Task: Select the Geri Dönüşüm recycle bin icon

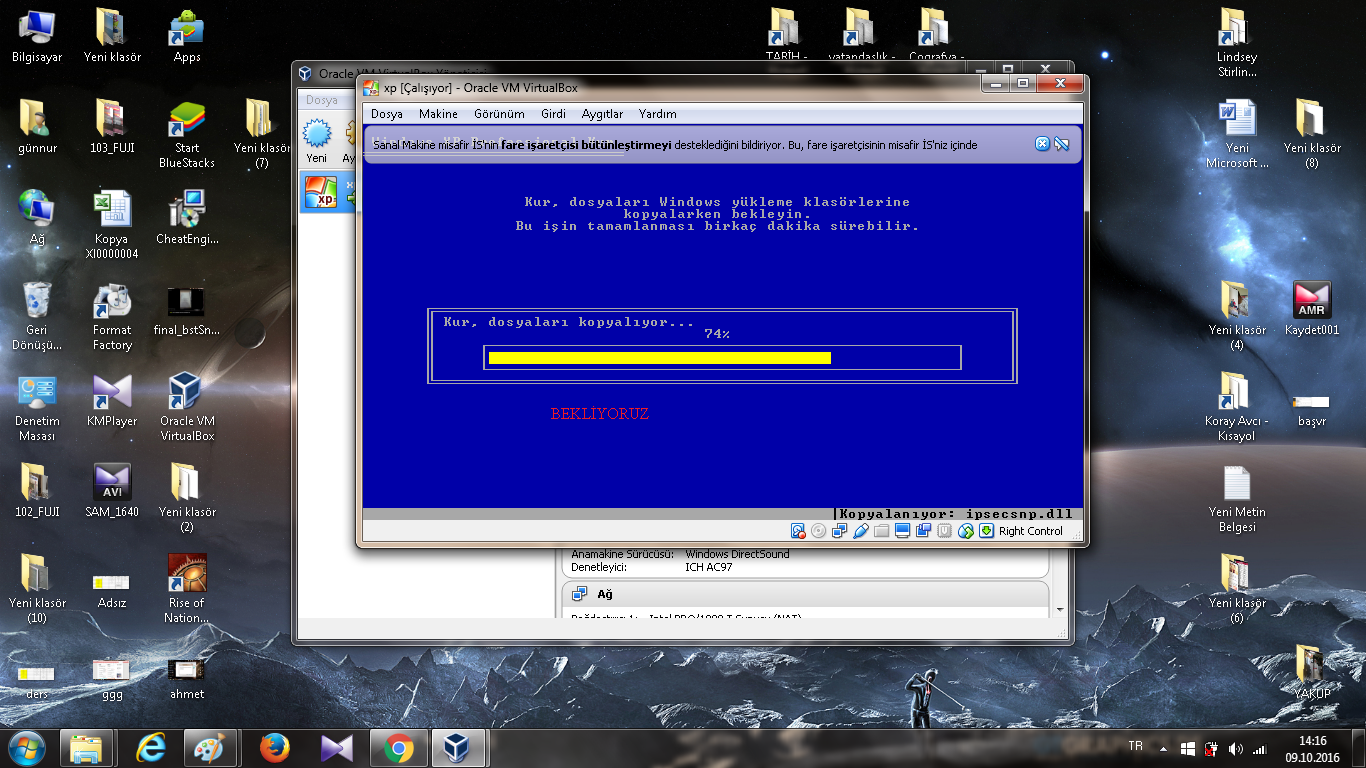Action: pyautogui.click(x=37, y=316)
